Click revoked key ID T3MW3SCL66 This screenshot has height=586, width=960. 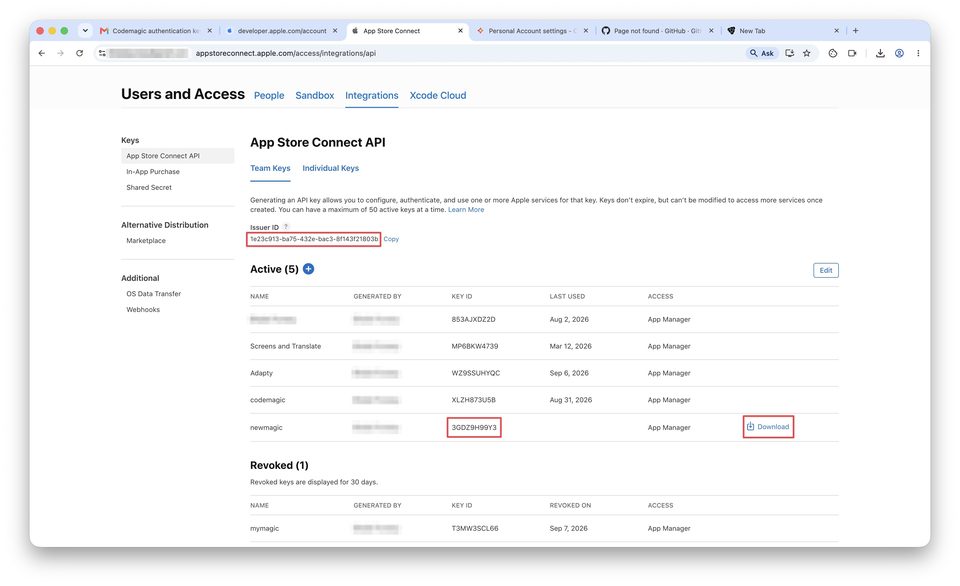point(474,529)
